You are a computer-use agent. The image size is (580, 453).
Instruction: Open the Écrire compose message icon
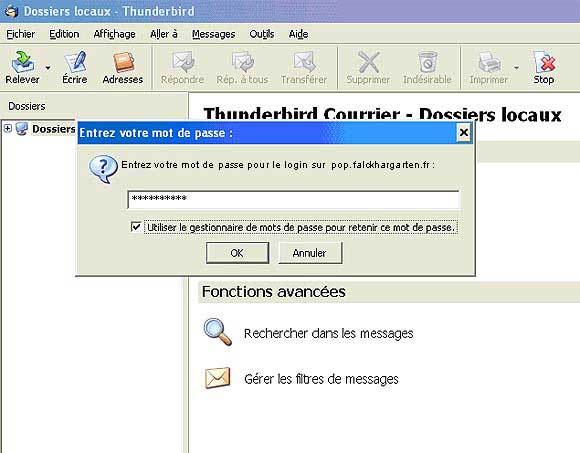[75, 62]
